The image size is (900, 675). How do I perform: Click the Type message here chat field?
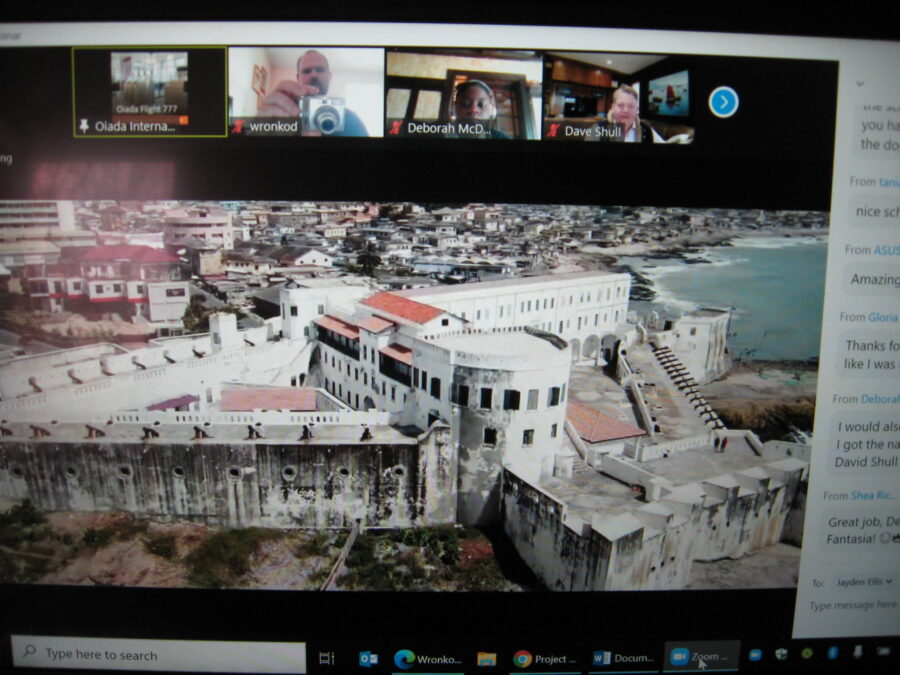click(x=850, y=606)
